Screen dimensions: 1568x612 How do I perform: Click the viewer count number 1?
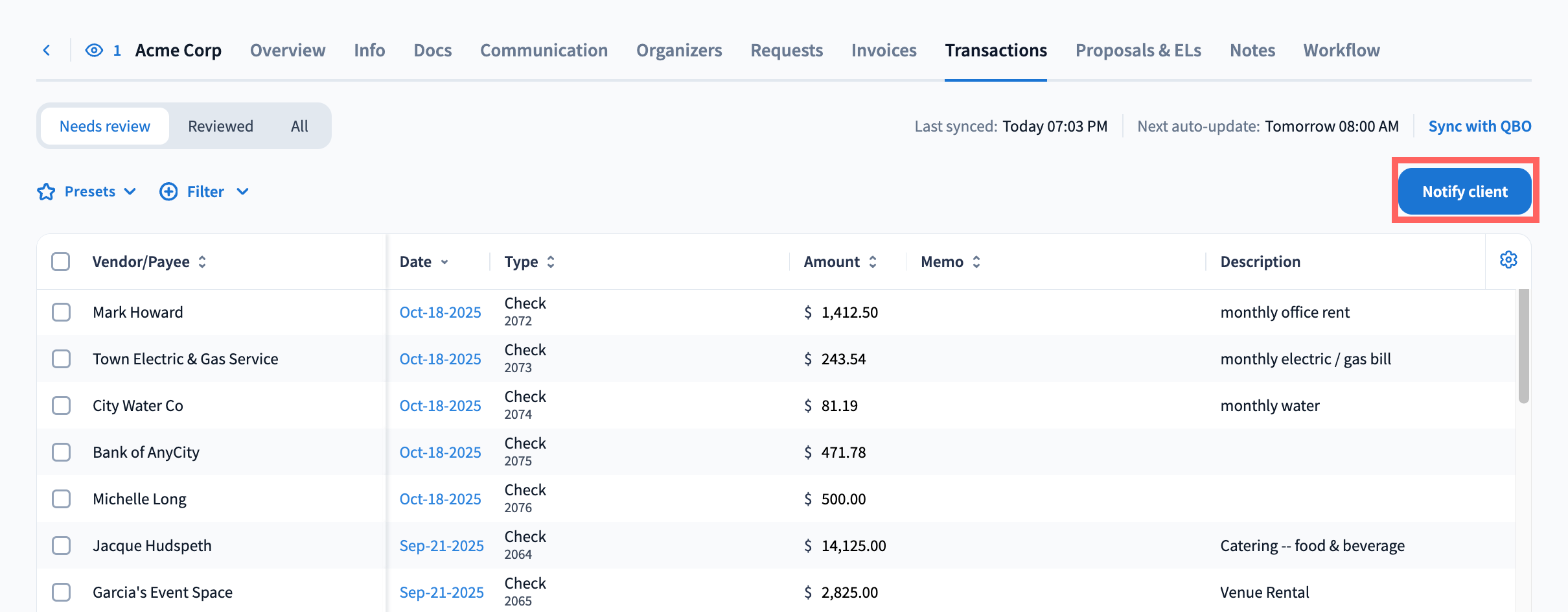coord(117,50)
